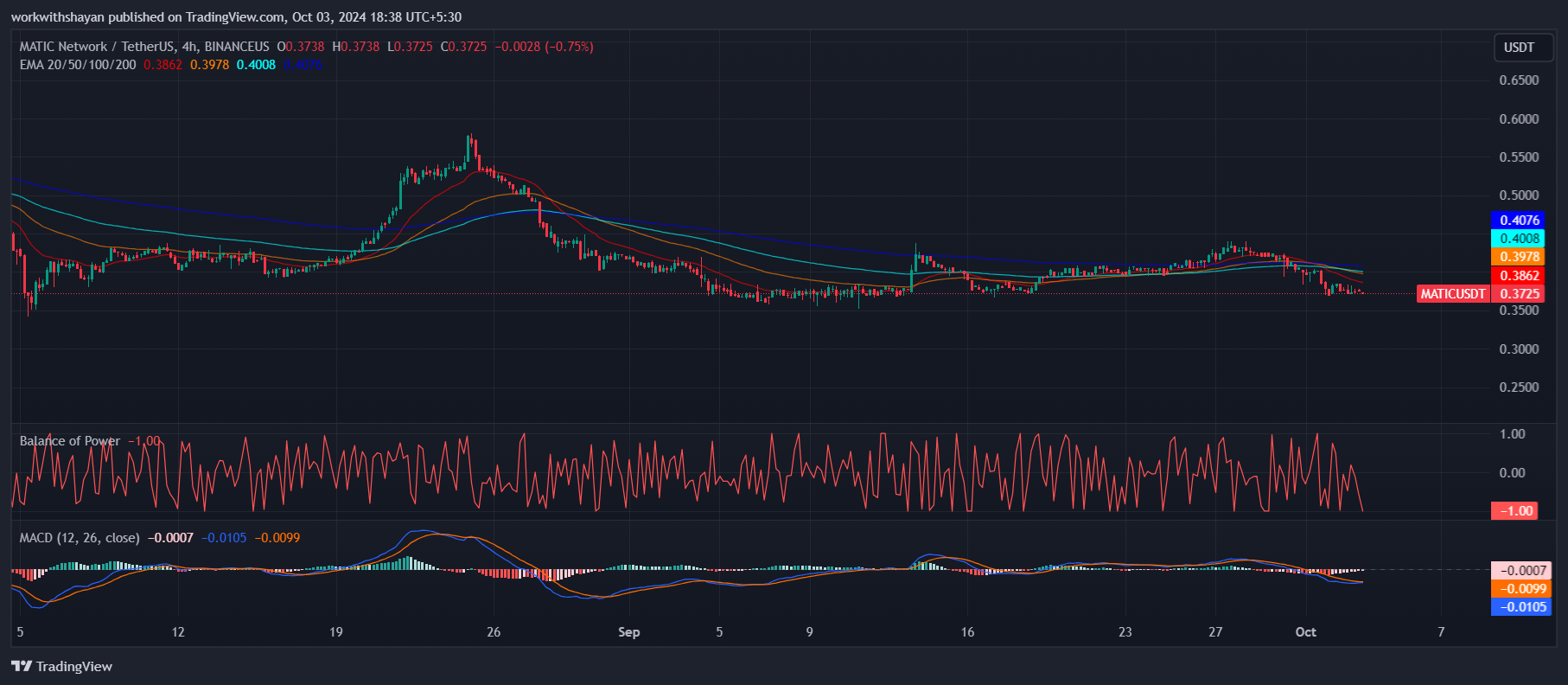Click the 19 date label on time axis
1568x685 pixels.
coord(336,632)
